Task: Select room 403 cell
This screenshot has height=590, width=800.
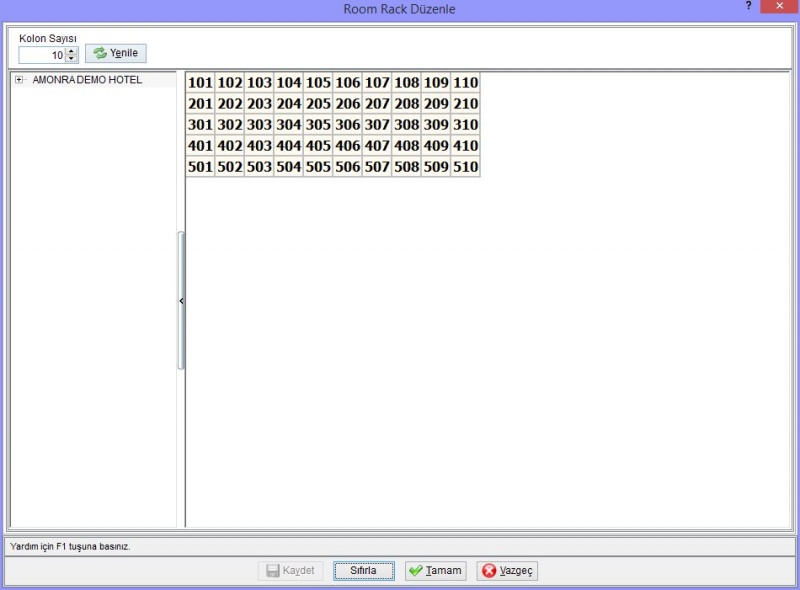Action: (259, 145)
